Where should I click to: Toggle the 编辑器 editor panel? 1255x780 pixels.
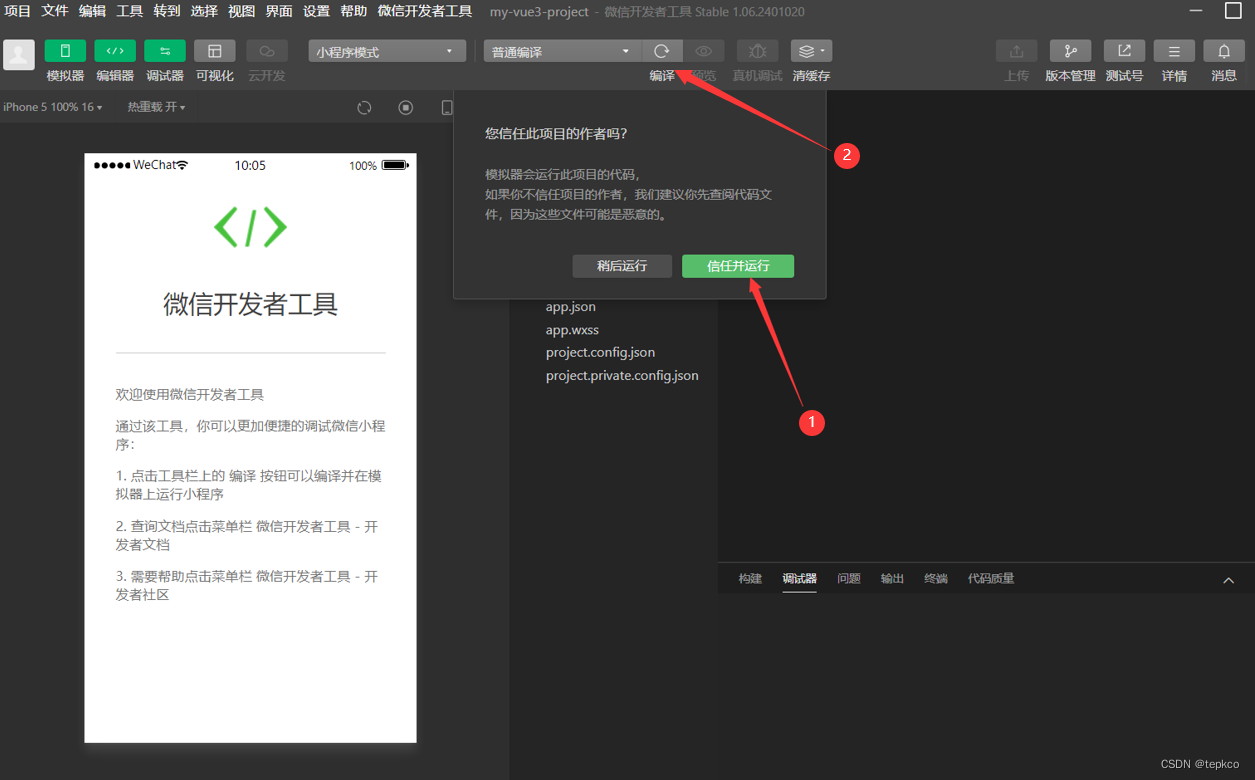point(115,51)
